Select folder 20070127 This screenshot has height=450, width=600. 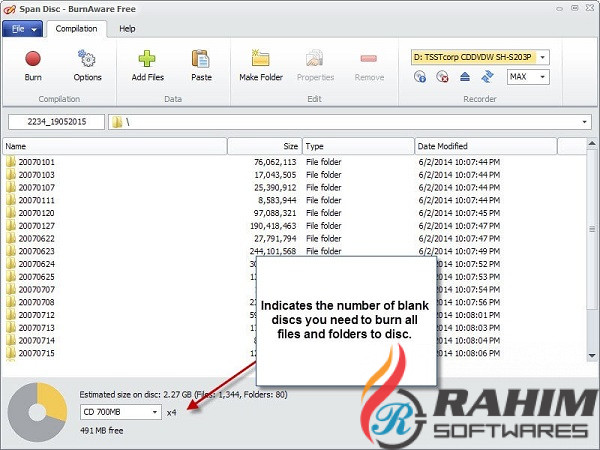[36, 226]
